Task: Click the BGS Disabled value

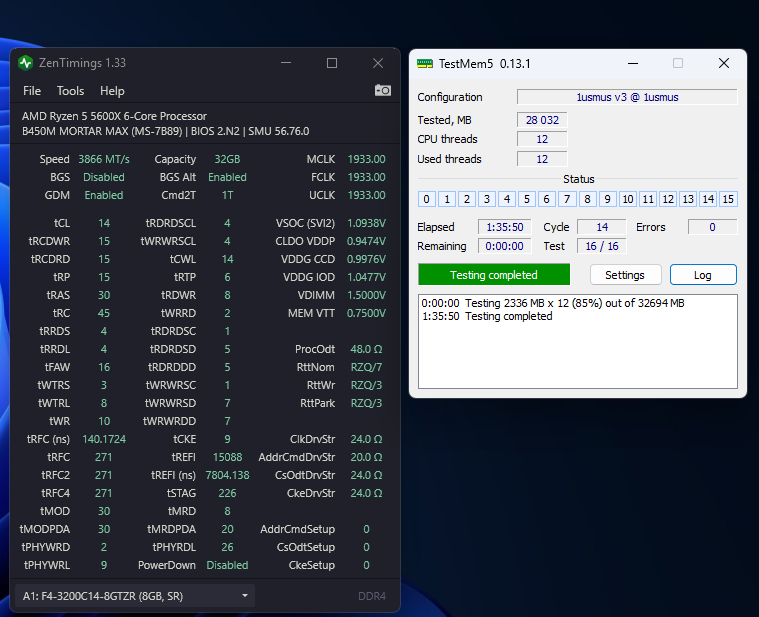Action: [x=104, y=177]
